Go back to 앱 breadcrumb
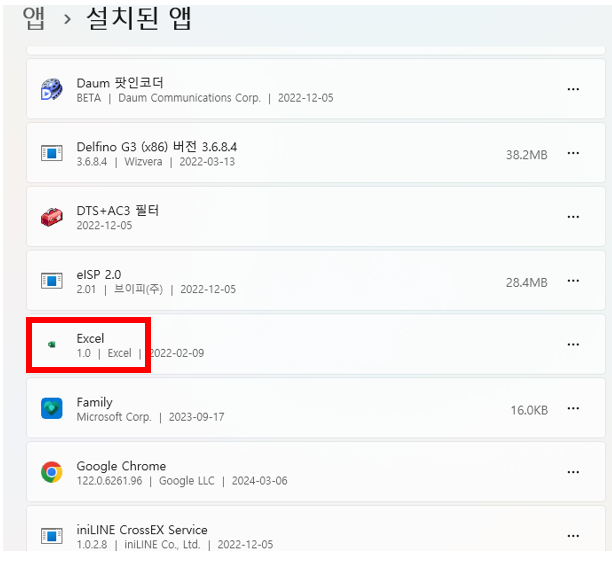The image size is (612, 563). click(34, 18)
